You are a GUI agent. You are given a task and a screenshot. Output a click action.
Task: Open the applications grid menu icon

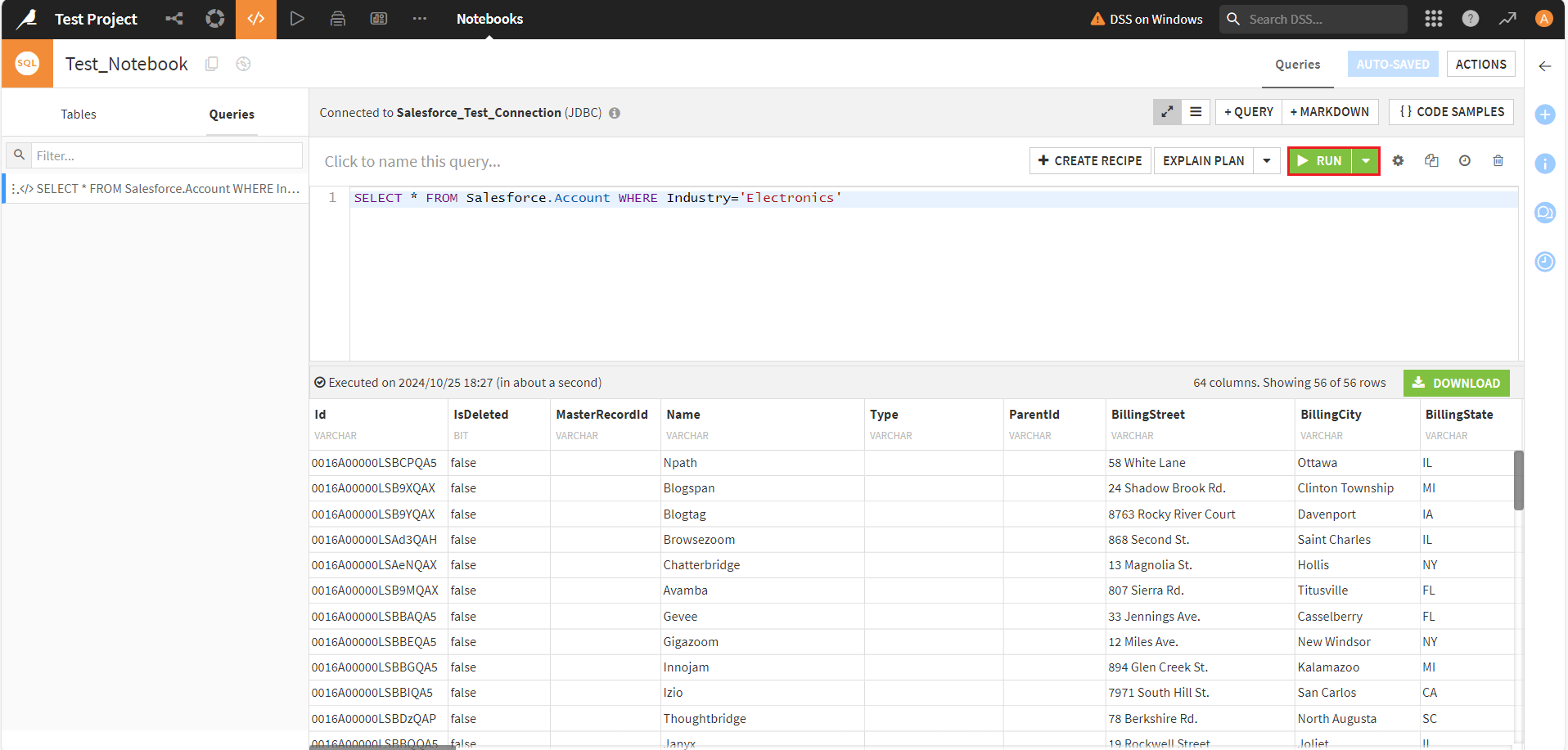click(1433, 19)
